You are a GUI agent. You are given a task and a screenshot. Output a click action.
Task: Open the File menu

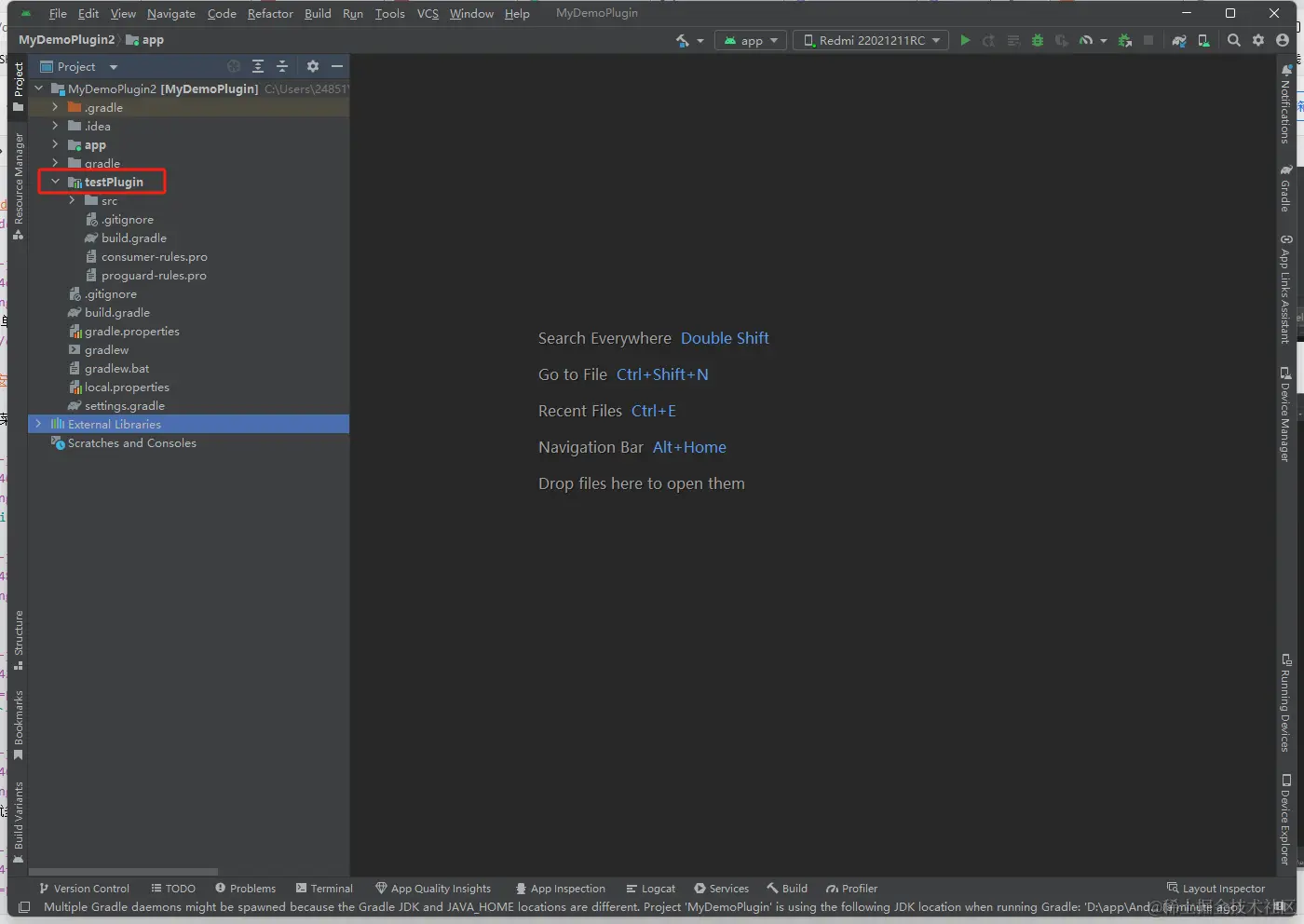click(58, 13)
